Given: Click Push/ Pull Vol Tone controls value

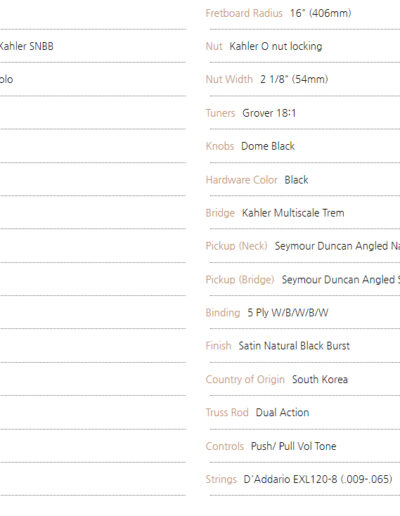Looking at the screenshot, I should click(293, 446).
